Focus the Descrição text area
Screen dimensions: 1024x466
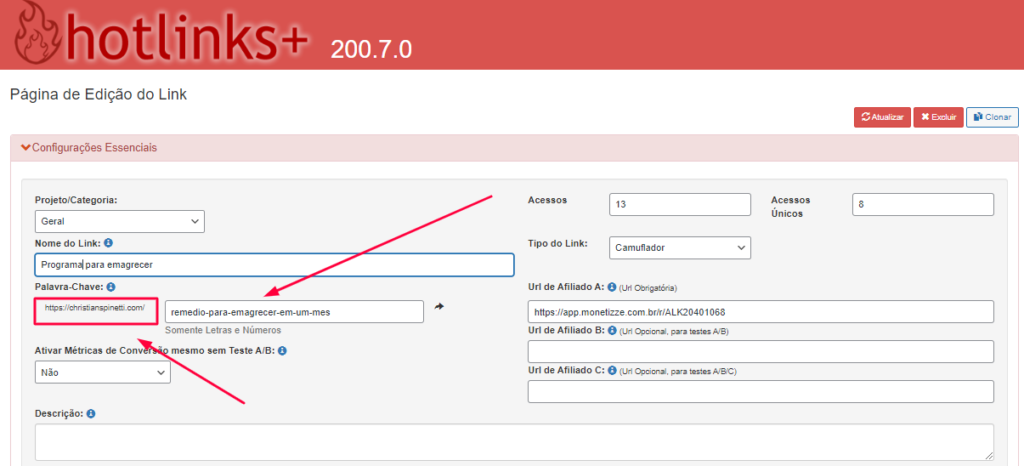[515, 443]
